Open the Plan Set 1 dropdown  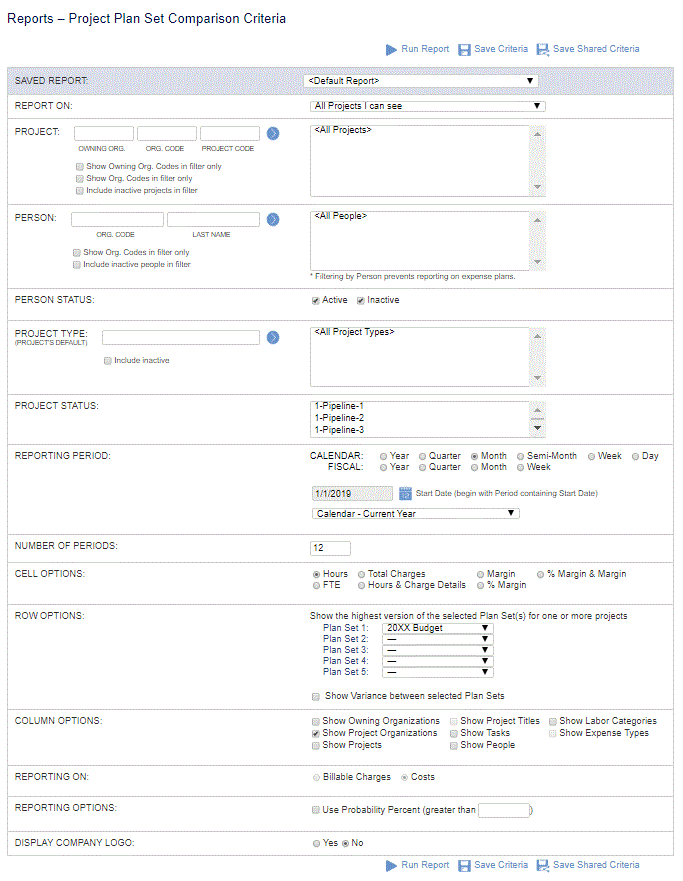point(438,628)
